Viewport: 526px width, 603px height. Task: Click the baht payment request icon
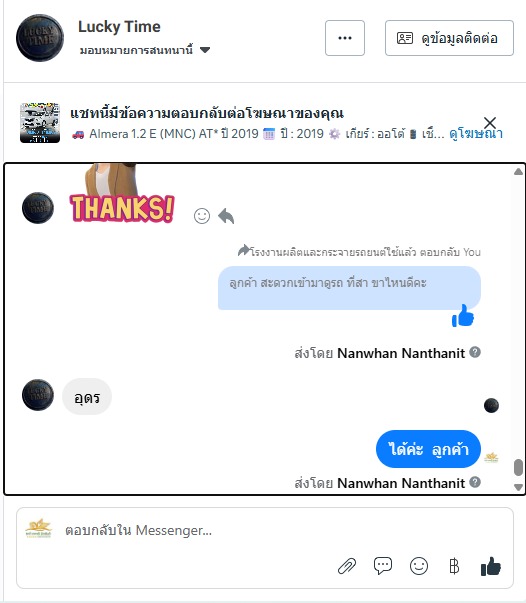pos(454,566)
